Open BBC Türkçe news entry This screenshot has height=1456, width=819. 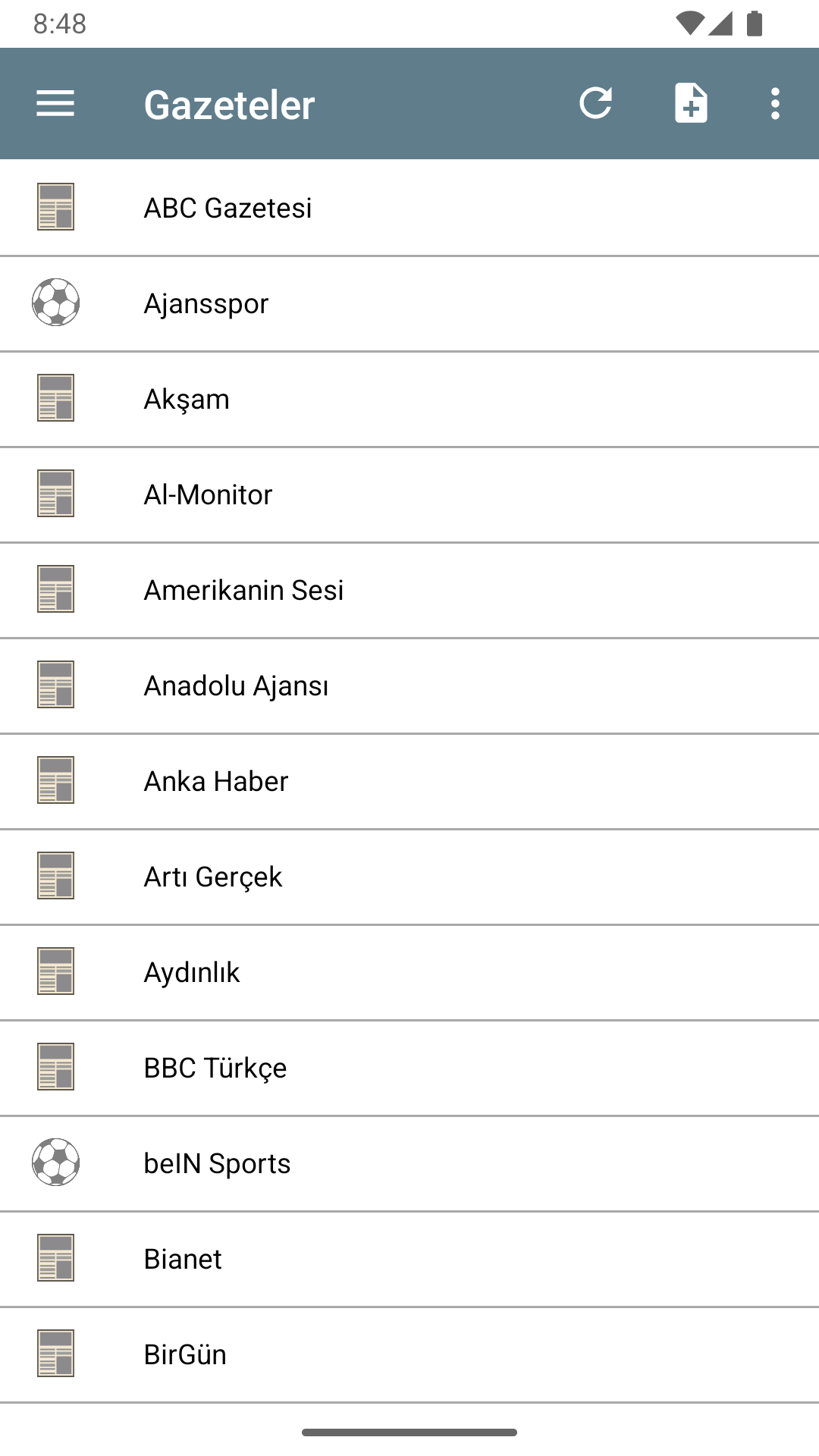pyautogui.click(x=215, y=1068)
